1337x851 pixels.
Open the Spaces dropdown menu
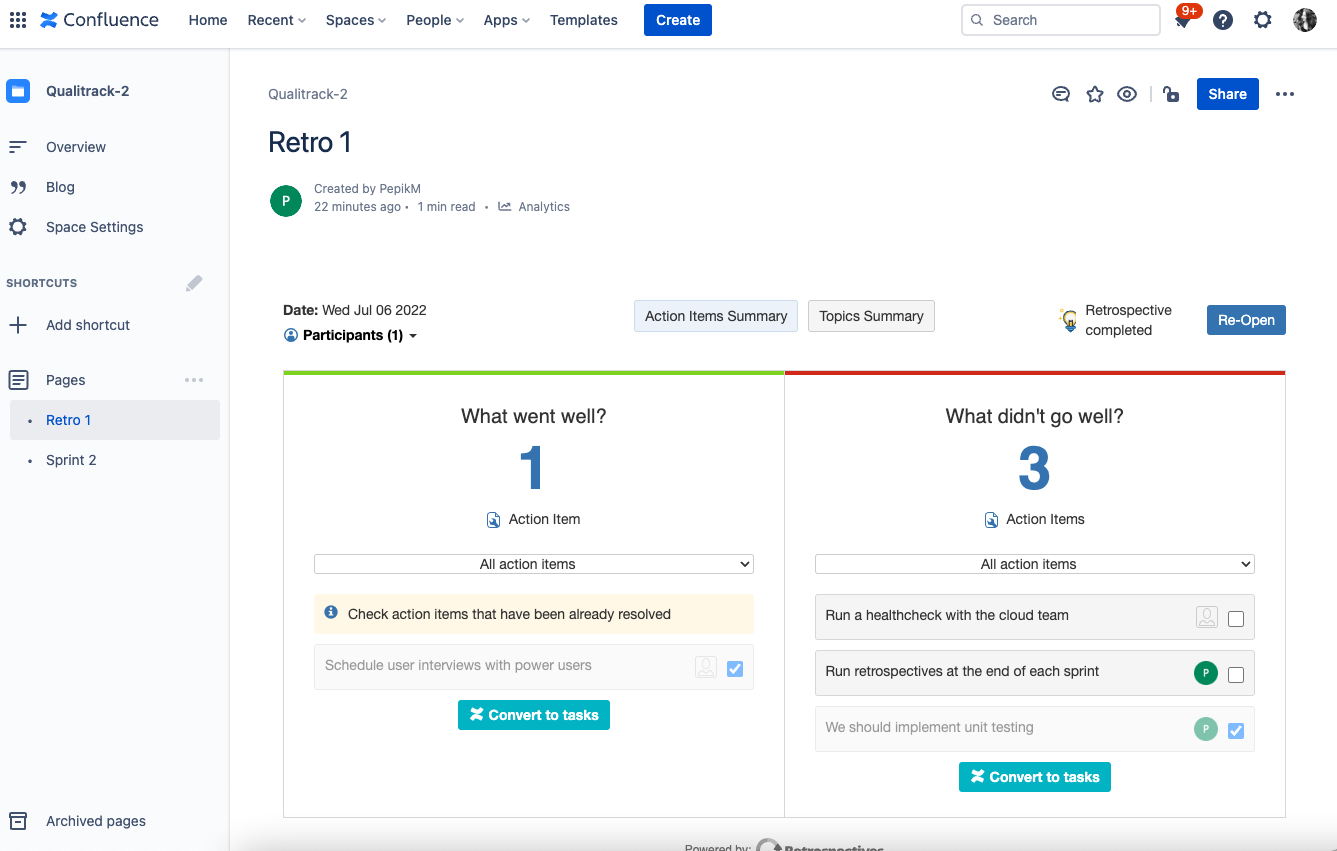(x=355, y=20)
